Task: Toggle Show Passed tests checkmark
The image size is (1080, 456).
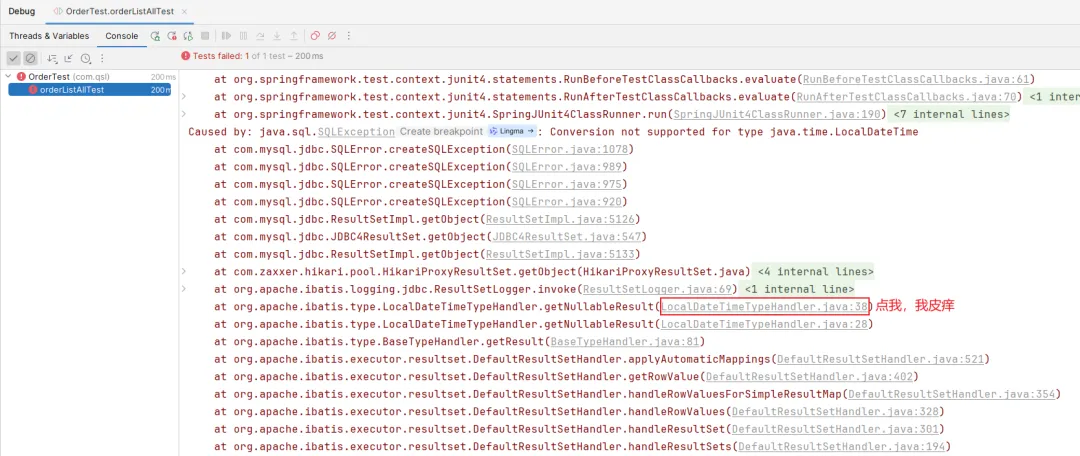Action: (13, 59)
